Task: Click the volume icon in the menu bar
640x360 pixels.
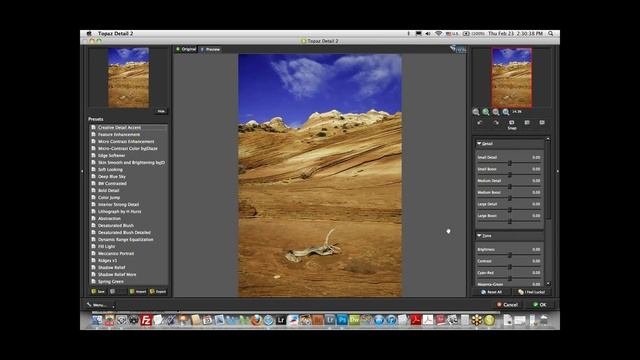Action: tap(428, 33)
